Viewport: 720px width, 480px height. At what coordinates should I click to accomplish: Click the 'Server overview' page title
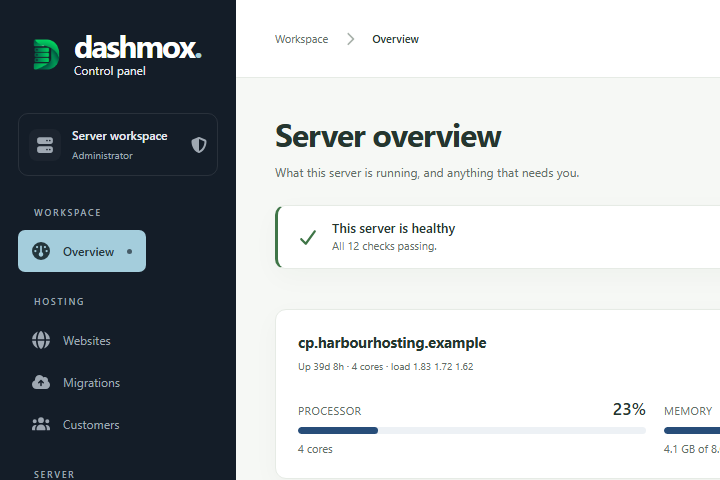point(388,136)
